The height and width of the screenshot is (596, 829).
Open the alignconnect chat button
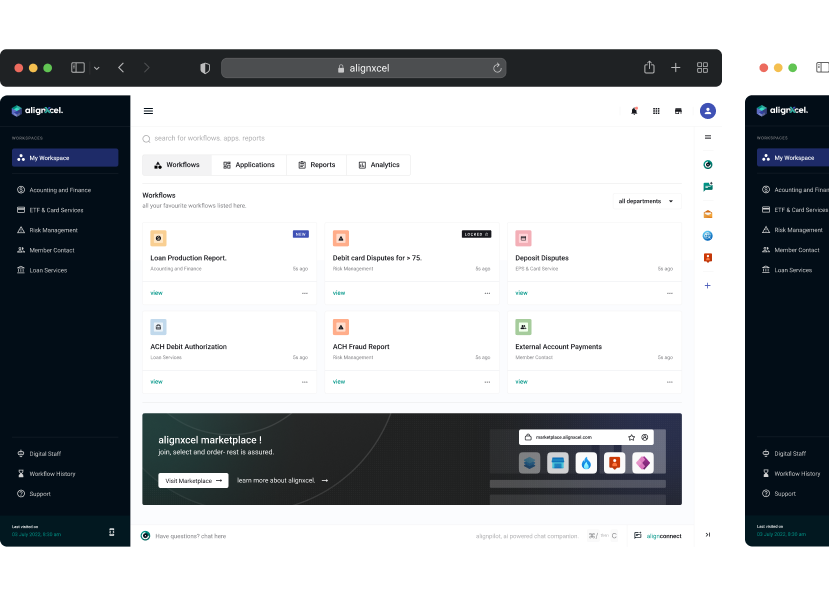[658, 536]
